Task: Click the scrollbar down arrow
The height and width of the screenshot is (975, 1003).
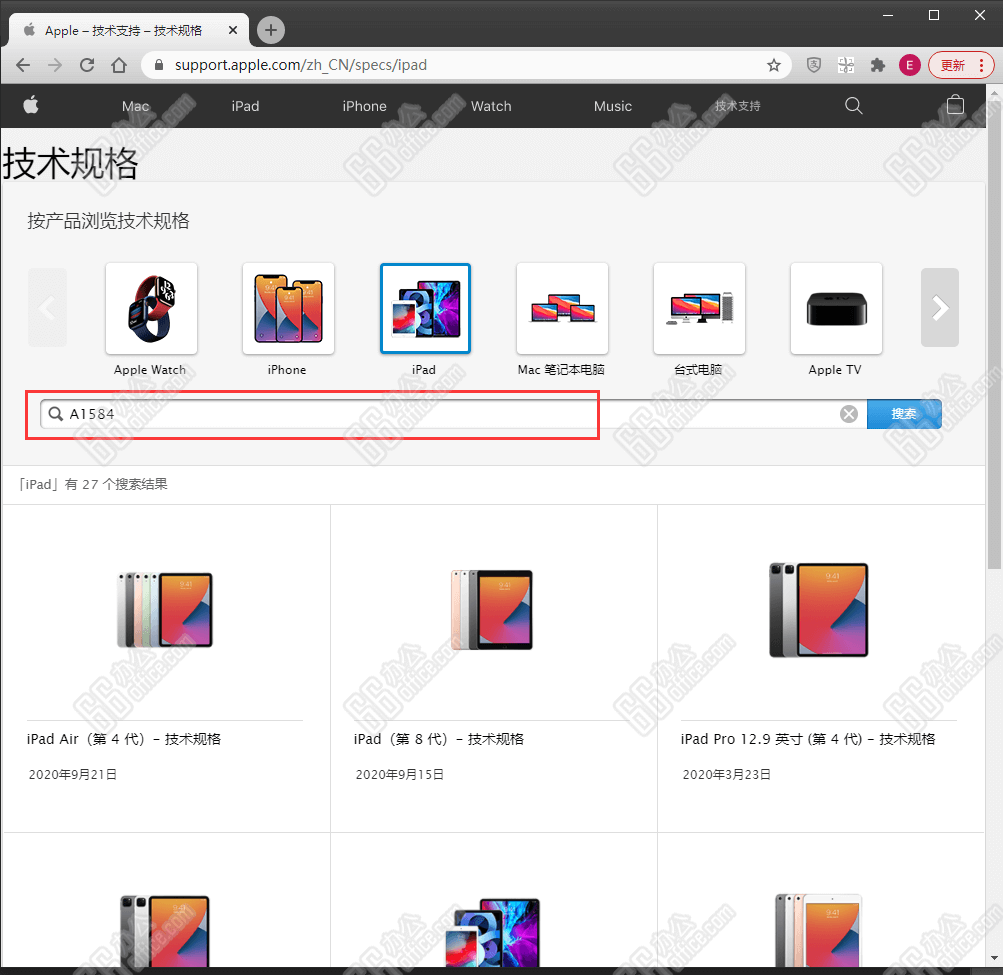Action: coord(994,958)
